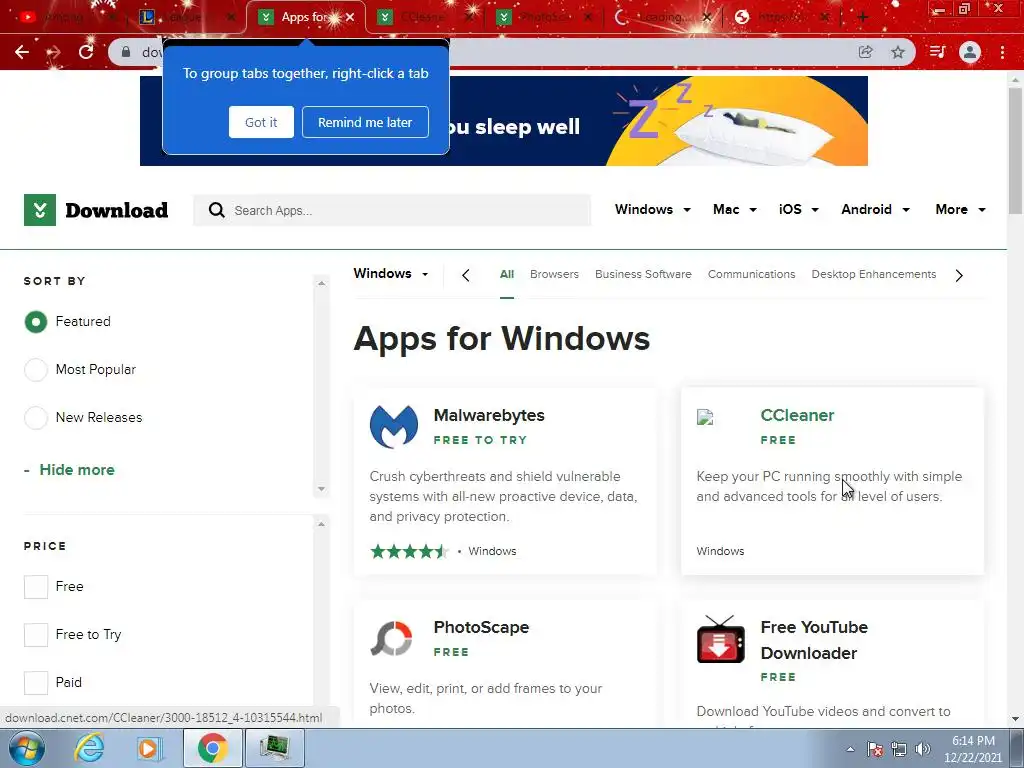Open the Chrome profile avatar
The image size is (1024, 768).
970,52
